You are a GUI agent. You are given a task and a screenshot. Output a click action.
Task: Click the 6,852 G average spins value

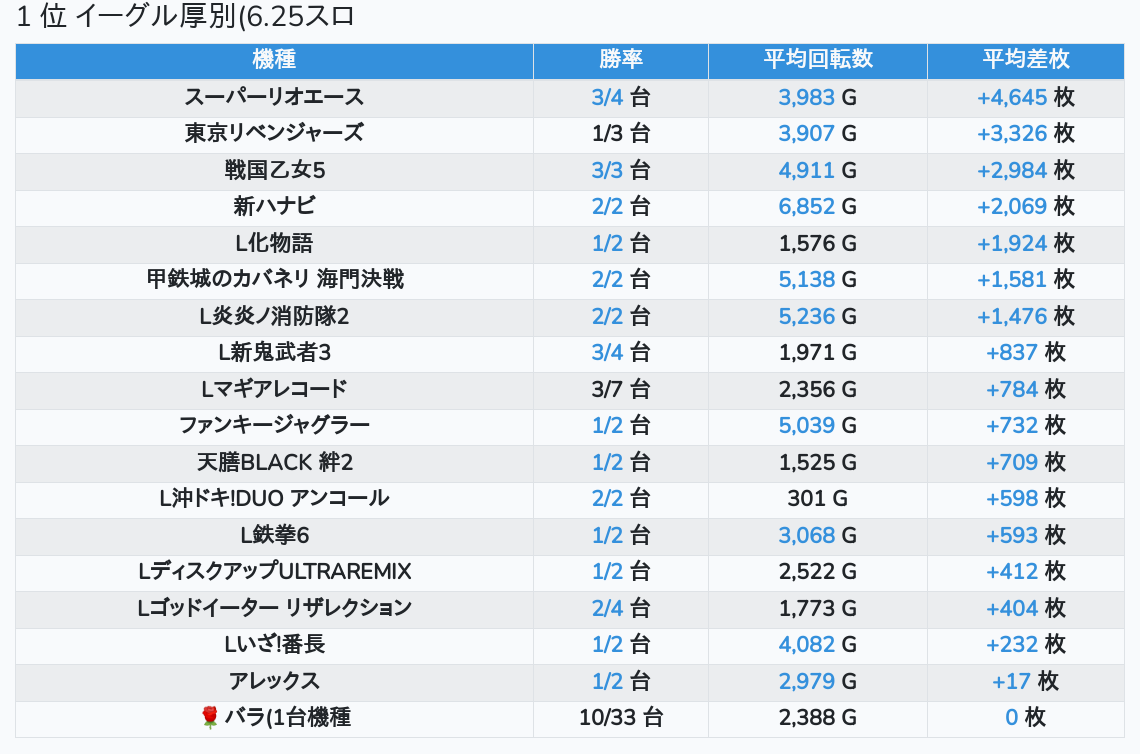tap(817, 206)
